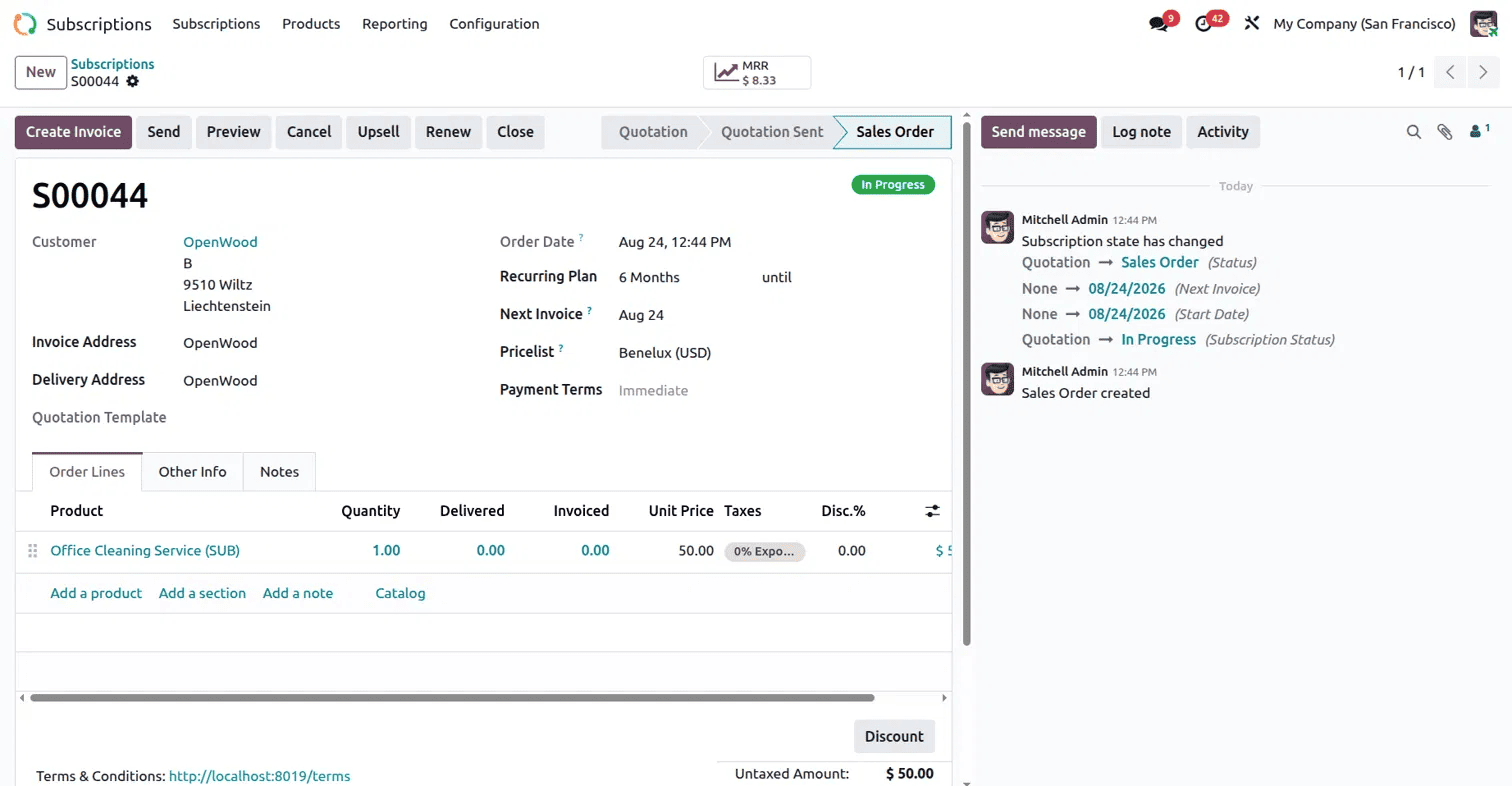Viewport: 1512px width, 786px height.
Task: Click the Discount button
Action: 894,736
